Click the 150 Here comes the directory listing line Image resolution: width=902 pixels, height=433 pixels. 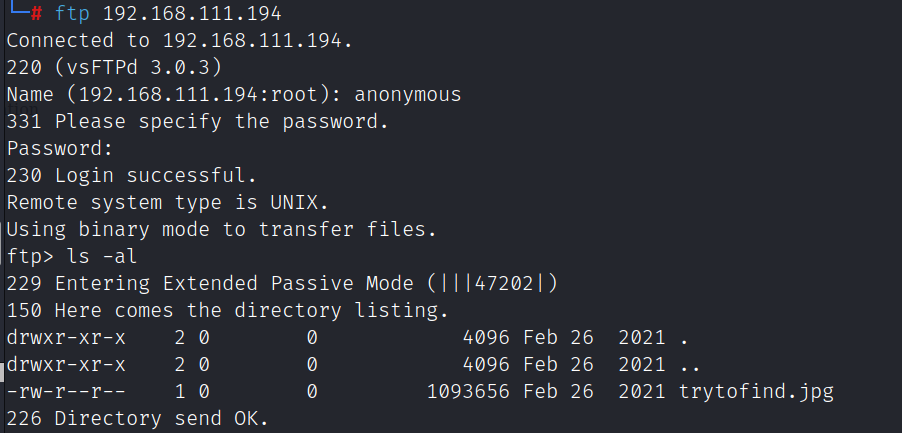225,311
